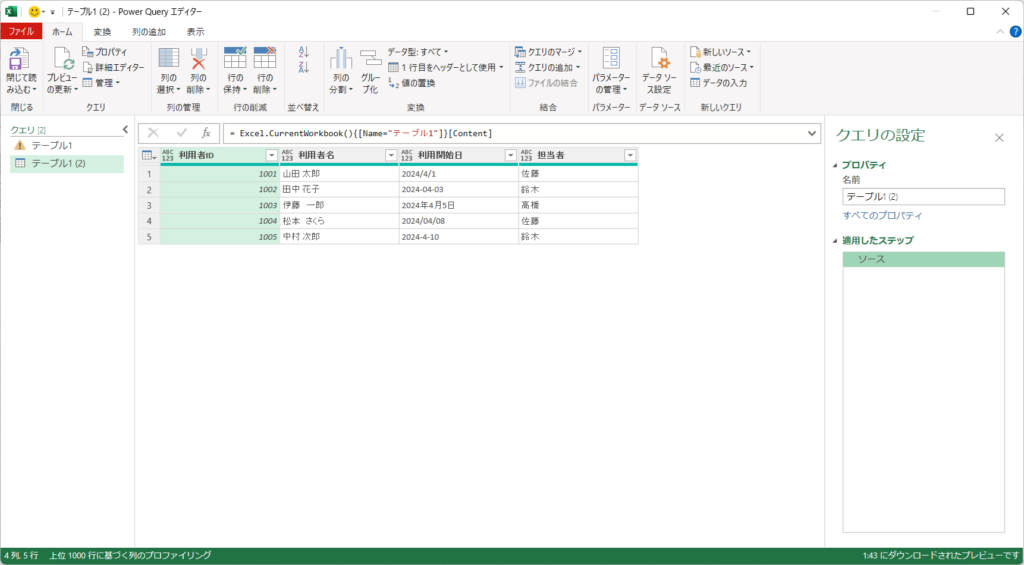Click the 列の削除 icon
Screen dimensions: 1024x565
(x=199, y=57)
